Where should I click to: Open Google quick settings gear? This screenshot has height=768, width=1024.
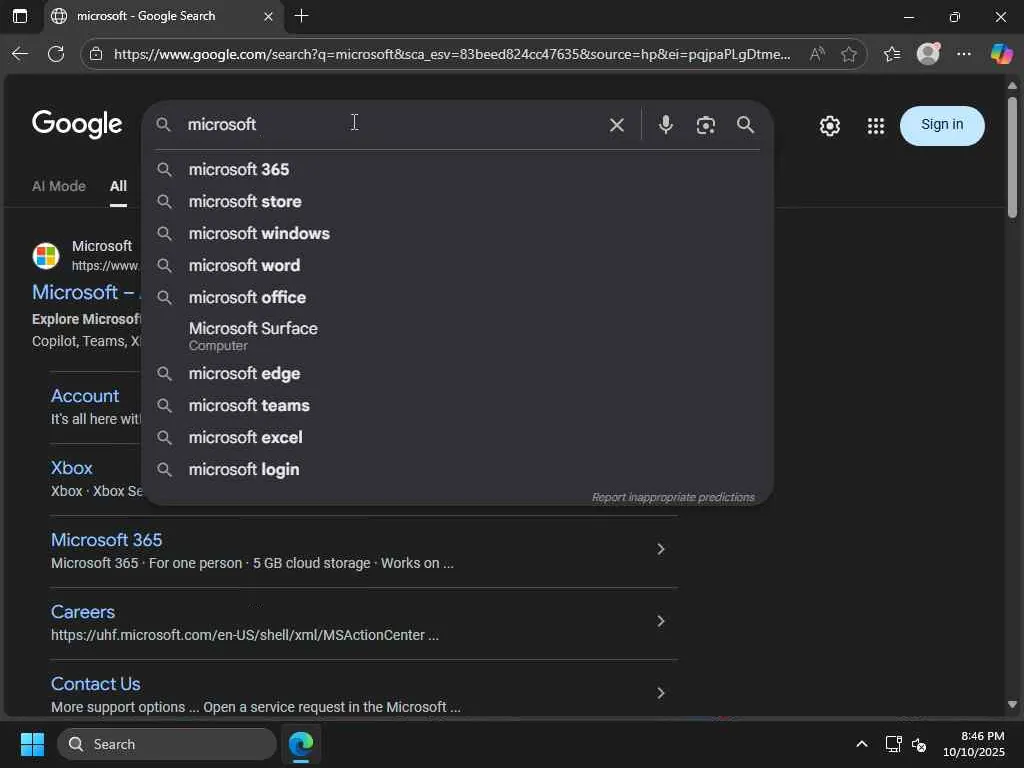tap(829, 125)
